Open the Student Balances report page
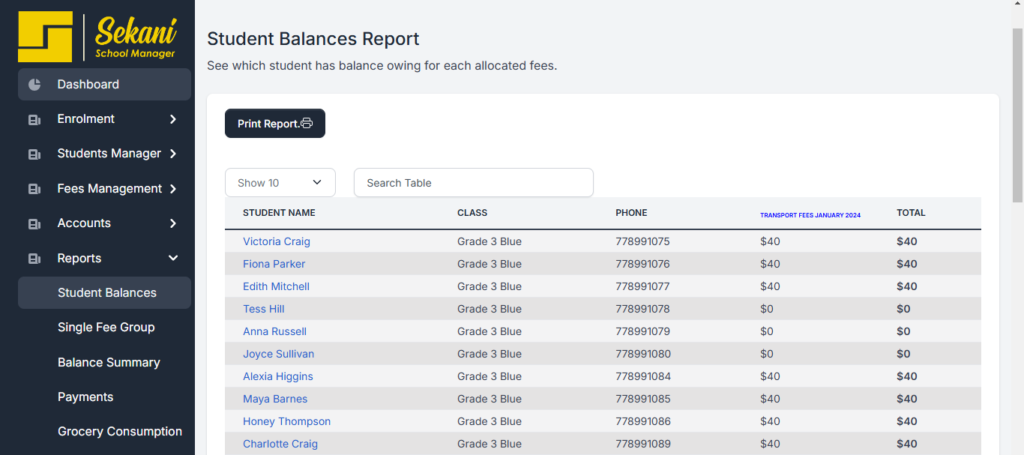Screen dimensions: 1024x455 (x=107, y=293)
